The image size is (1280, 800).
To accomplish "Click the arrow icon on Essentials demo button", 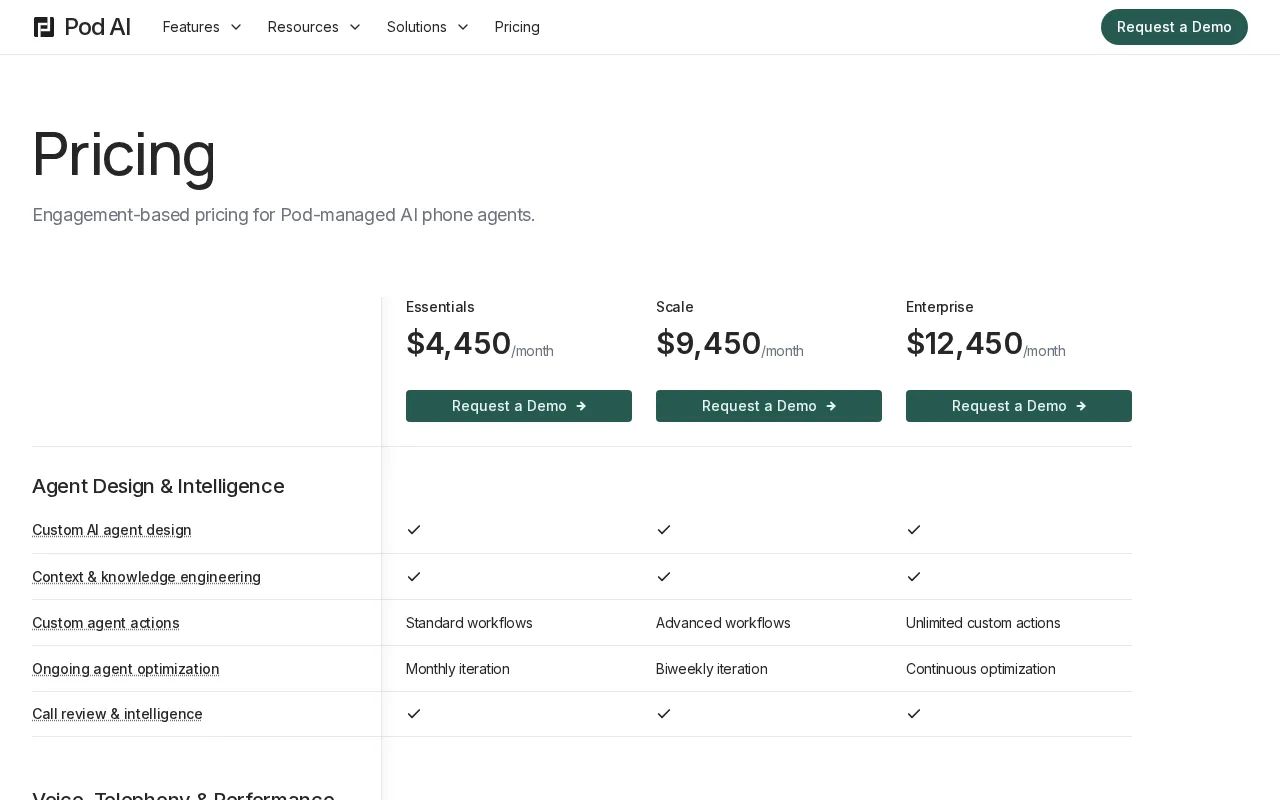I will point(581,406).
